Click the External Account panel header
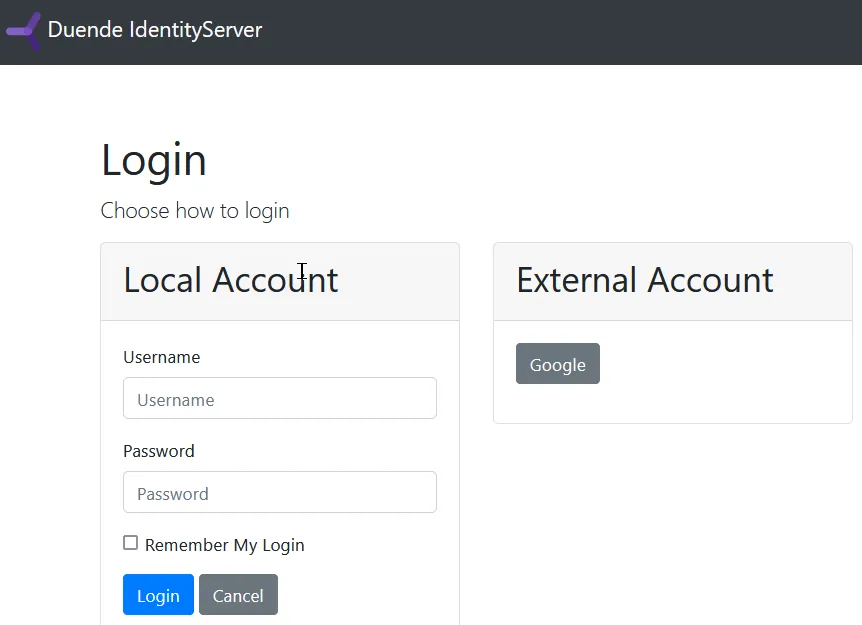The height and width of the screenshot is (625, 862). click(x=644, y=280)
